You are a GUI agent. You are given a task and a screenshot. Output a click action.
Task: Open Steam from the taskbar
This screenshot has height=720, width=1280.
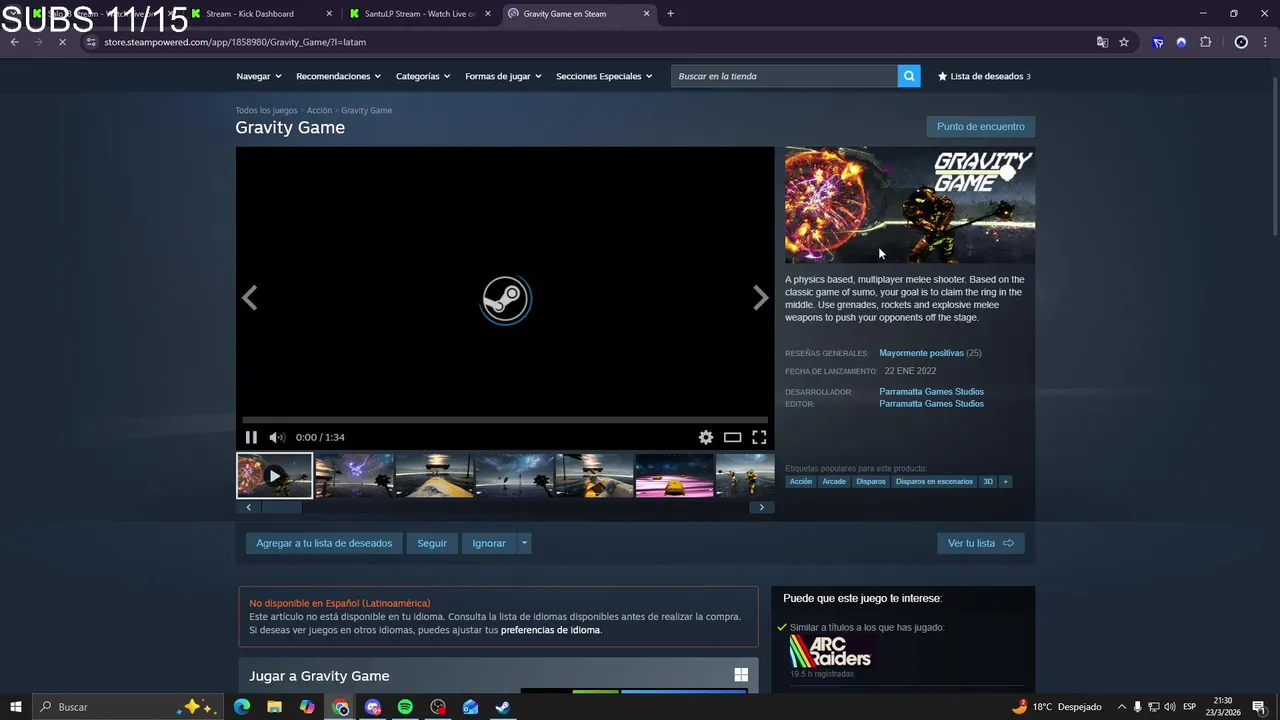pos(503,707)
